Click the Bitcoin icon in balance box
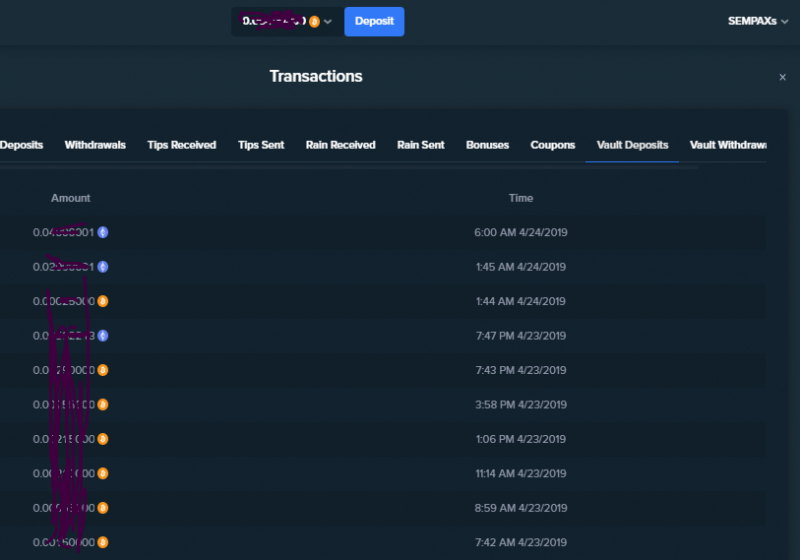This screenshot has width=800, height=560. coord(314,21)
